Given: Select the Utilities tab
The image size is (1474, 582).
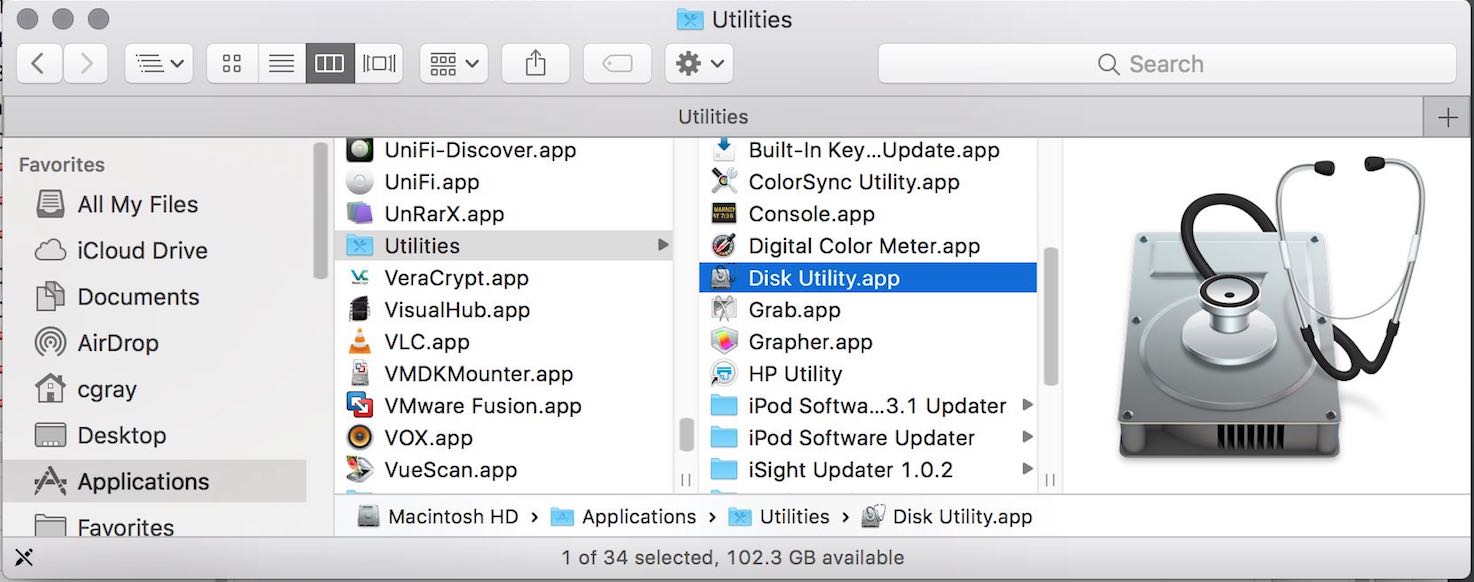Looking at the screenshot, I should pyautogui.click(x=713, y=117).
